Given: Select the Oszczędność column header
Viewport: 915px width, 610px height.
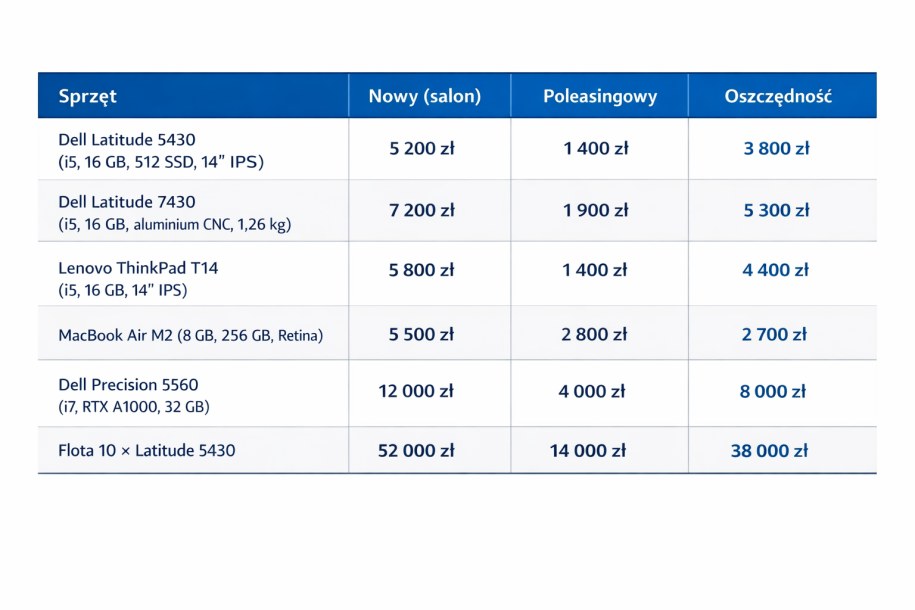Looking at the screenshot, I should 778,96.
